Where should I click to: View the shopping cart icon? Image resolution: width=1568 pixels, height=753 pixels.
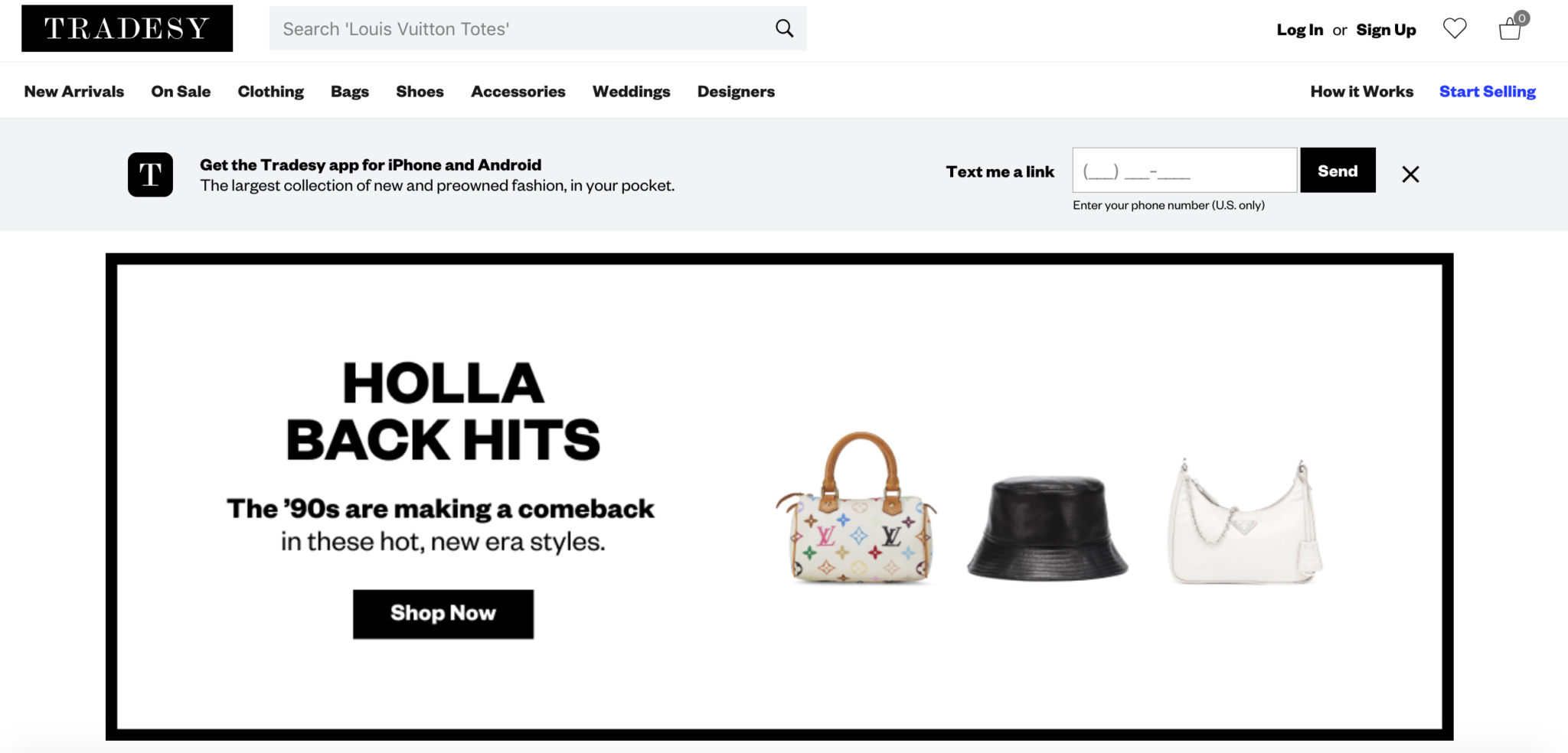click(1509, 31)
